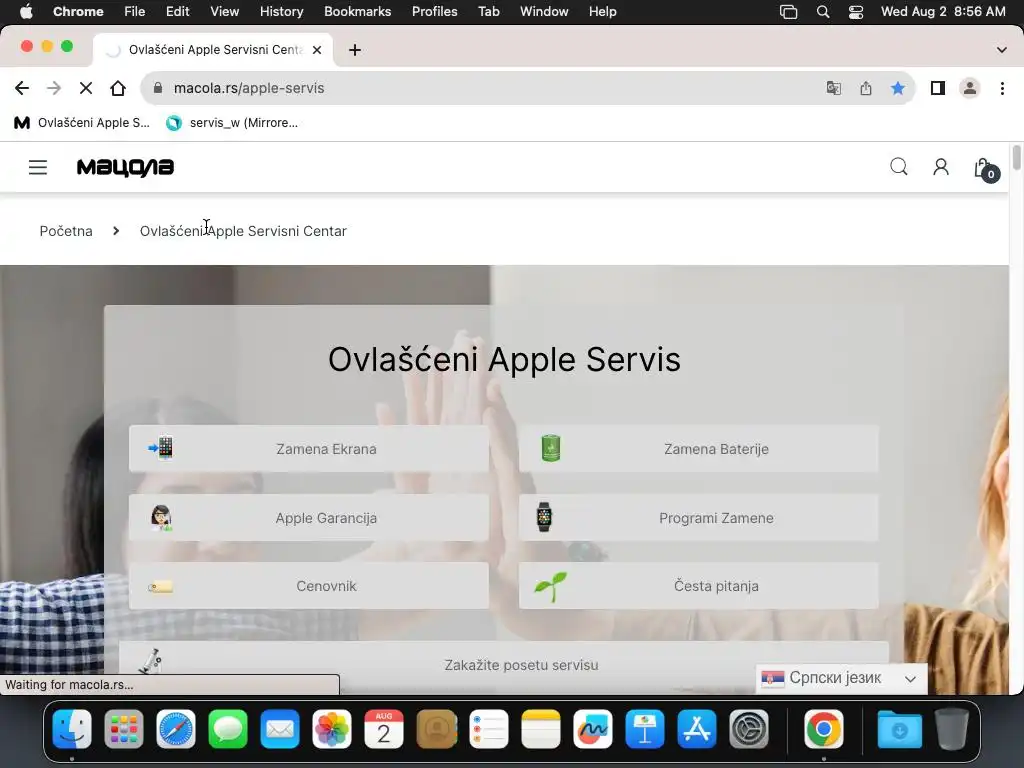Screen dimensions: 1024x768
Task: Open the Chrome profile avatar
Action: coord(970,88)
